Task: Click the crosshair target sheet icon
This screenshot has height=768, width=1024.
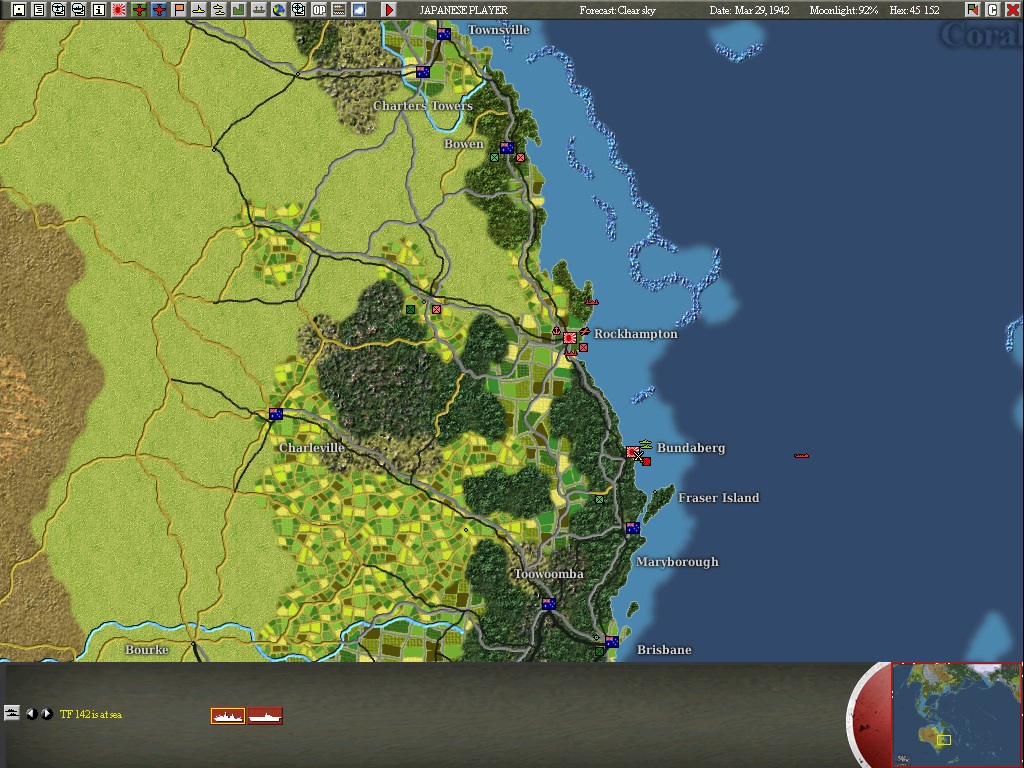Action: point(298,9)
